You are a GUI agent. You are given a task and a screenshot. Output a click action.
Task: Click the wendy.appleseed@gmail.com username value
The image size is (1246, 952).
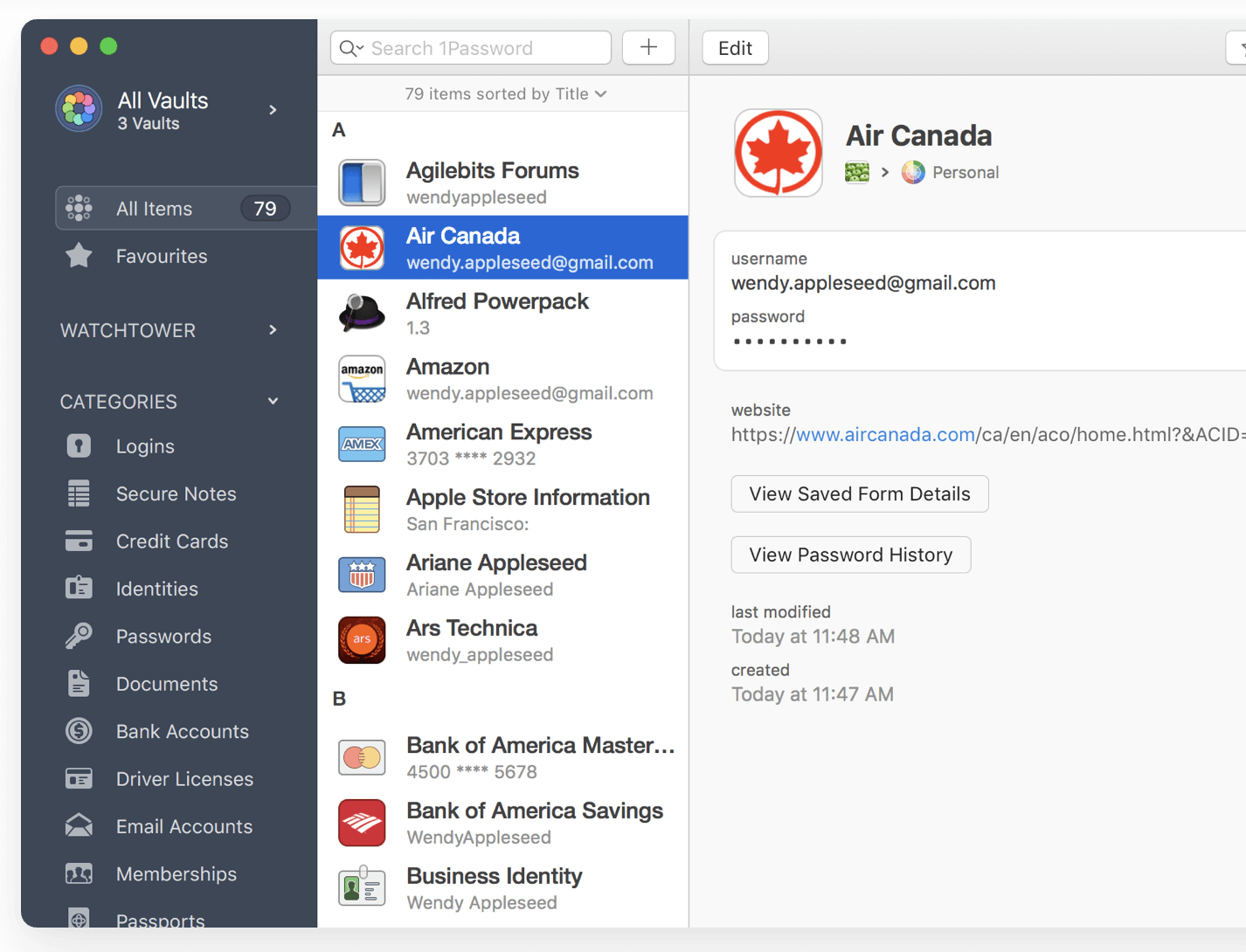863,283
